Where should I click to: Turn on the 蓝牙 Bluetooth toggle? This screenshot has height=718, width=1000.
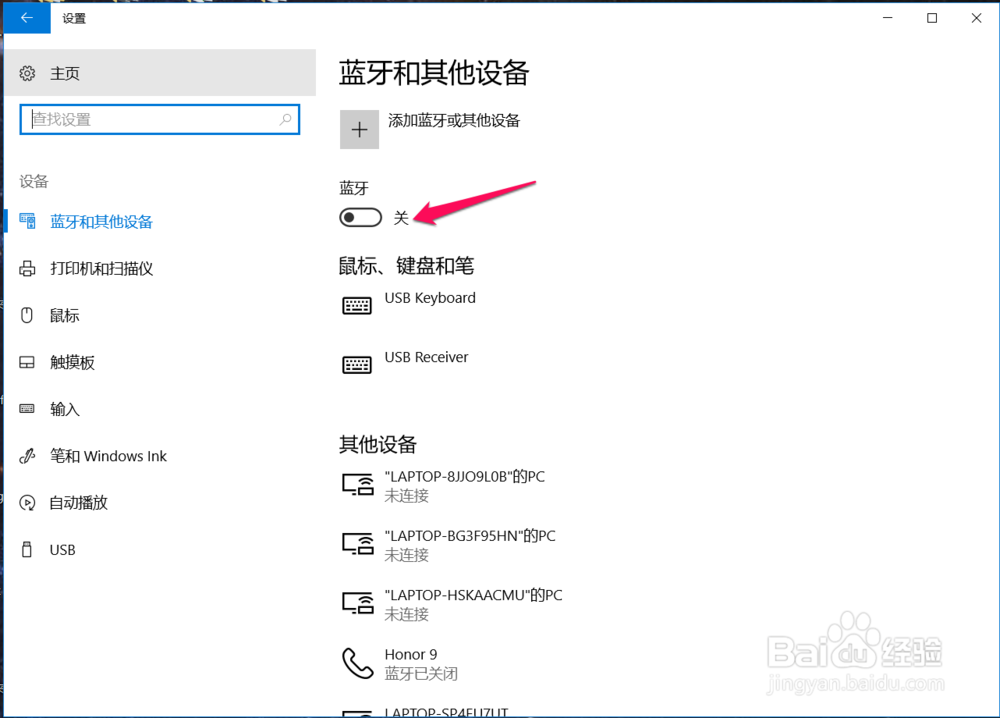point(360,218)
